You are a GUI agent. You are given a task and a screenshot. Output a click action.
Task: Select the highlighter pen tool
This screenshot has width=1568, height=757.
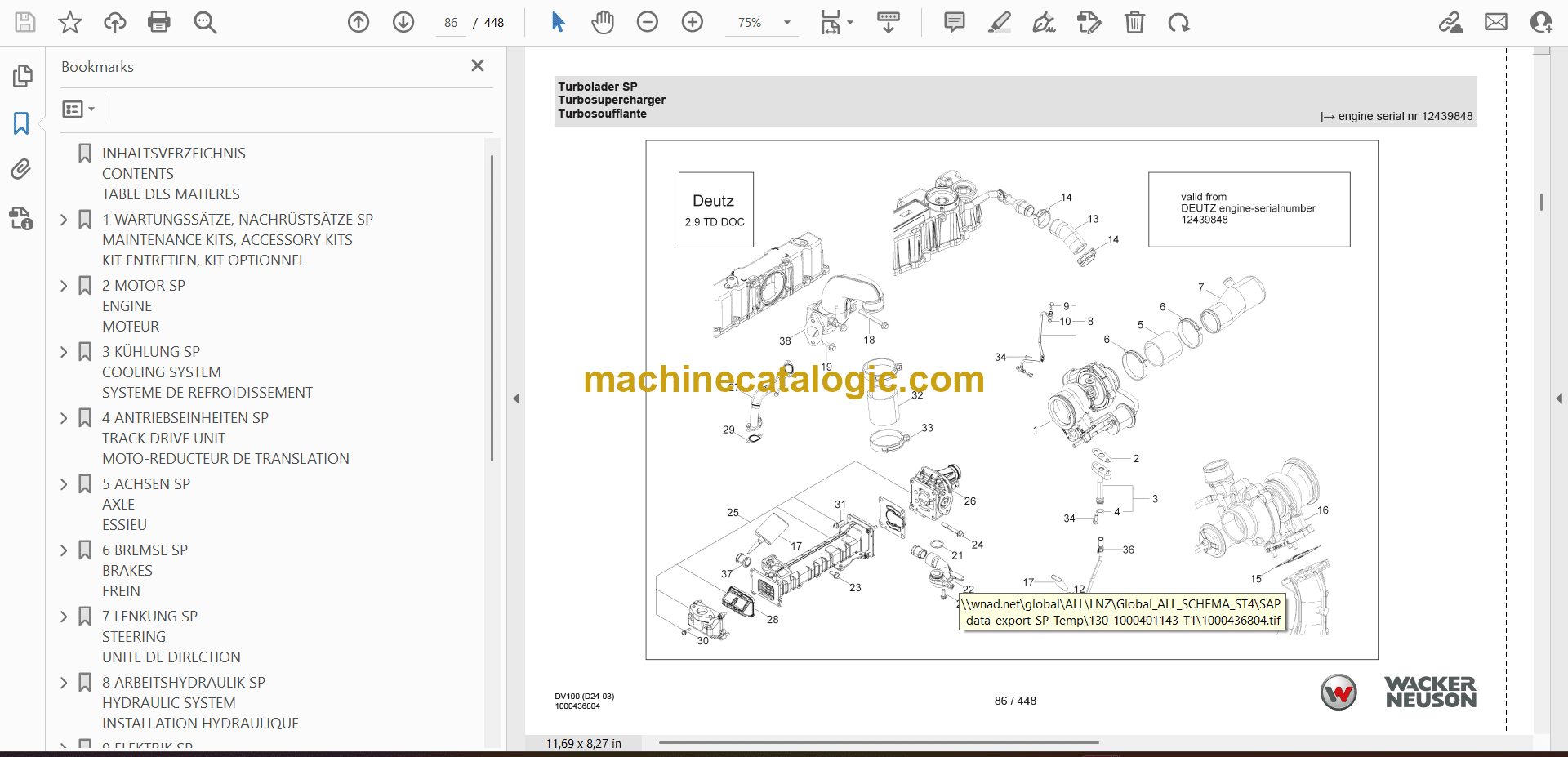click(999, 22)
